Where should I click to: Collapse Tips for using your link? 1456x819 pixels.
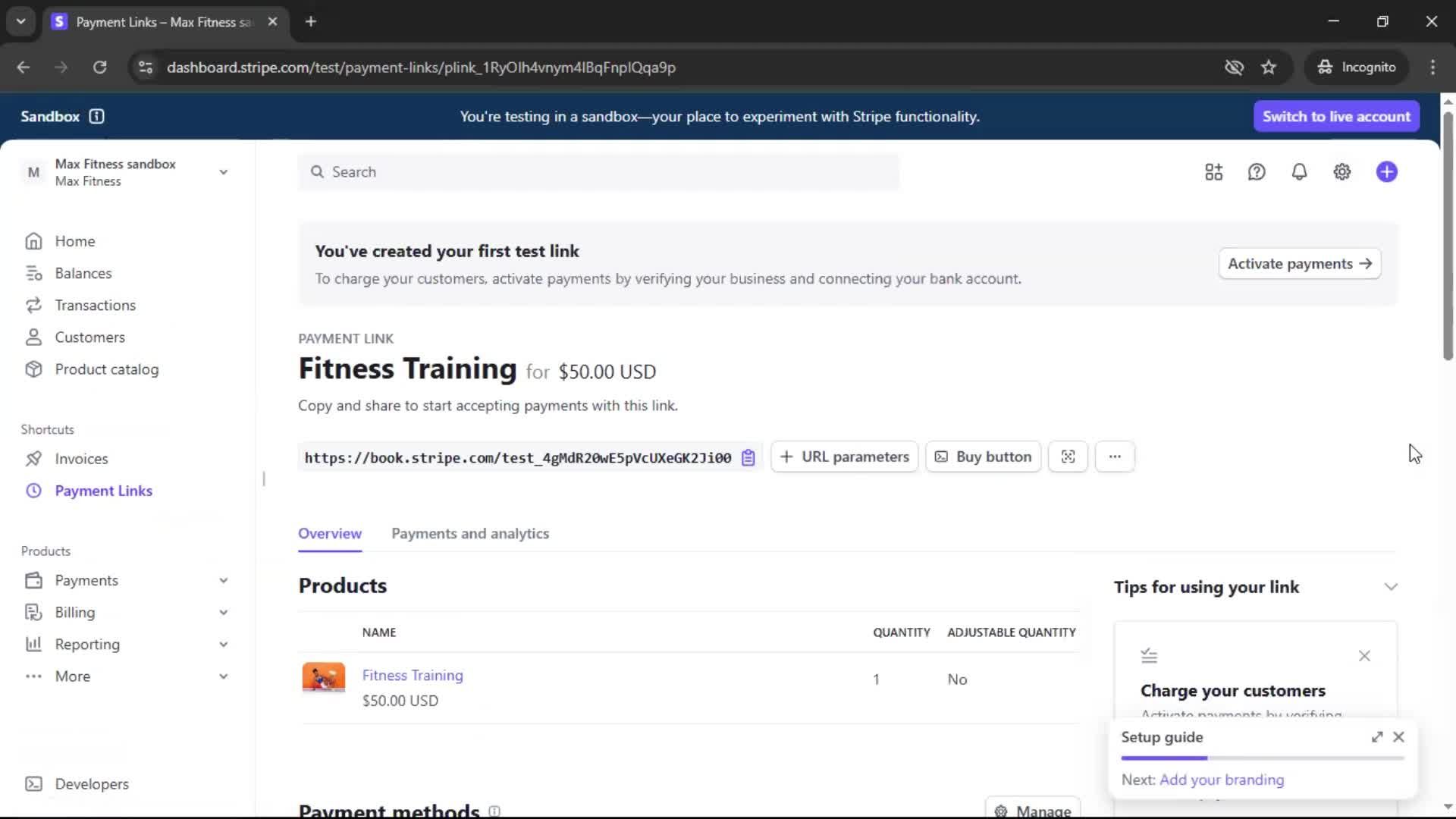pos(1390,587)
